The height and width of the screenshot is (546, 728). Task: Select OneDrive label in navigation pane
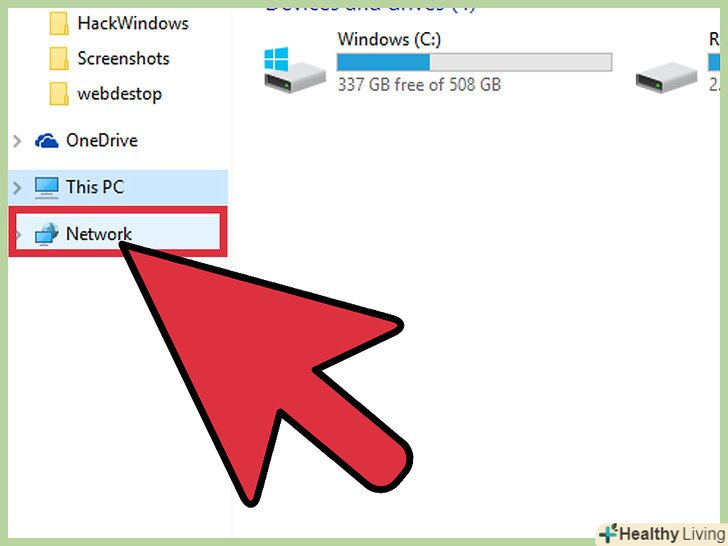point(102,140)
